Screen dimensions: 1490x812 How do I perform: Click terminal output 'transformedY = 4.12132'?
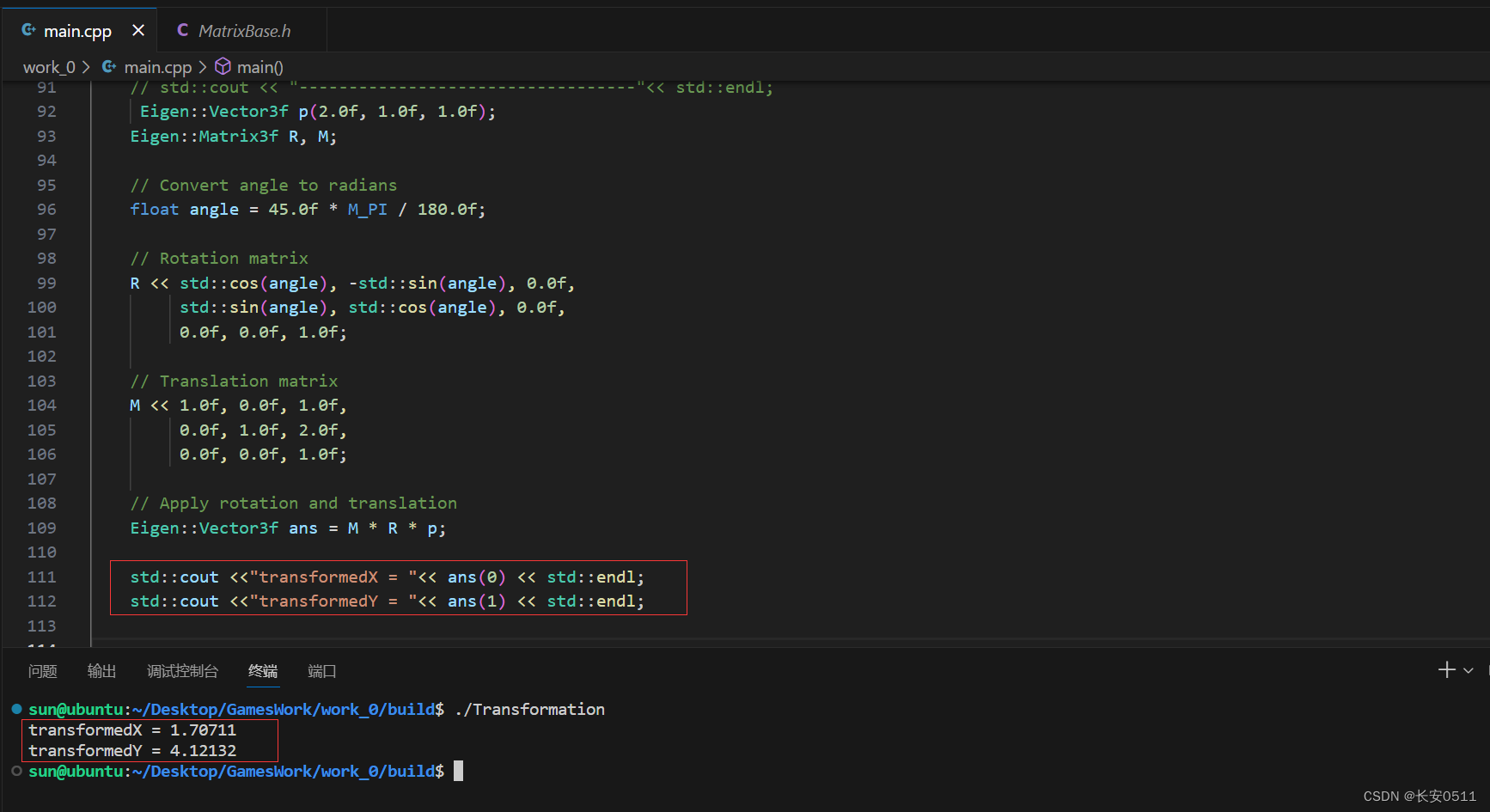[132, 751]
